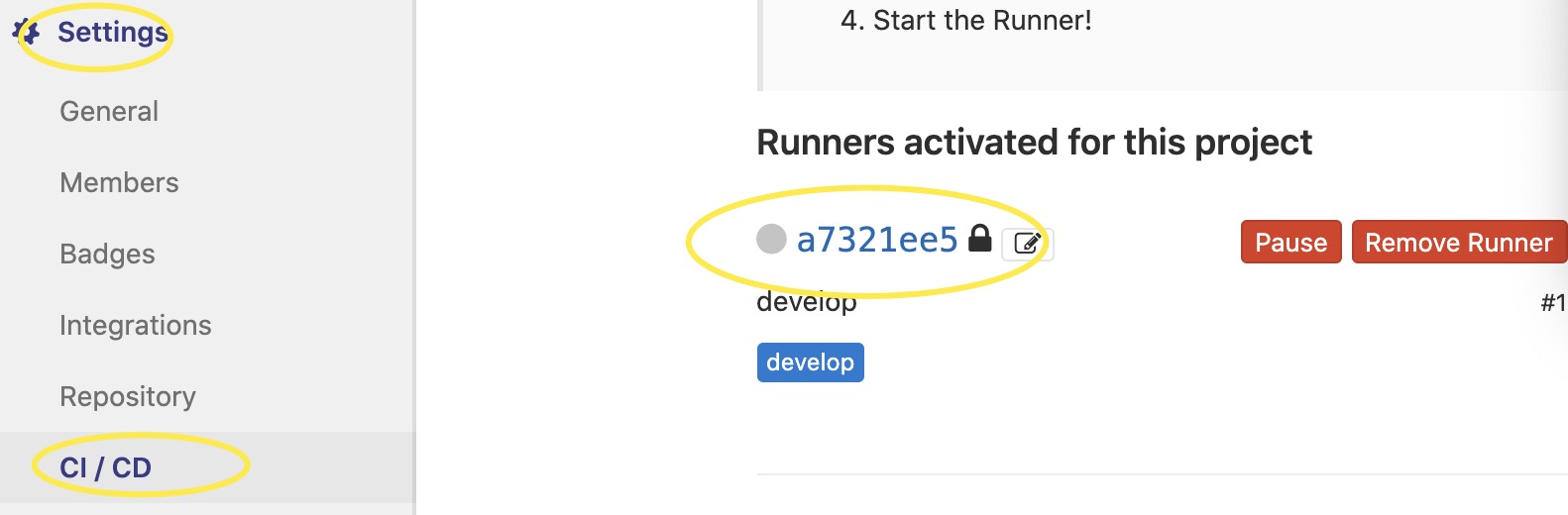Click the blue develop tag badge

tap(810, 362)
